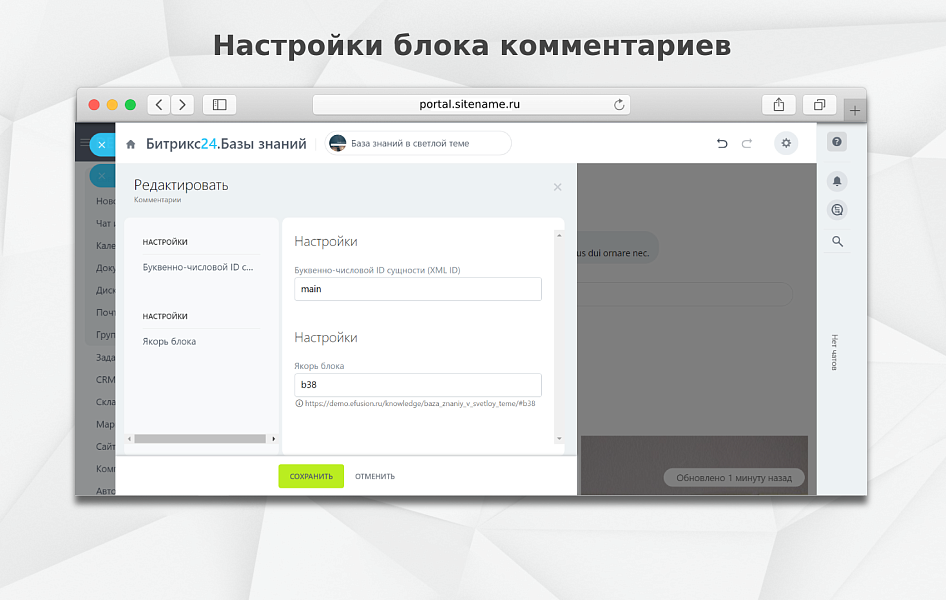Click the info icon beside the anchor URL
This screenshot has height=600, width=946.
(x=297, y=402)
